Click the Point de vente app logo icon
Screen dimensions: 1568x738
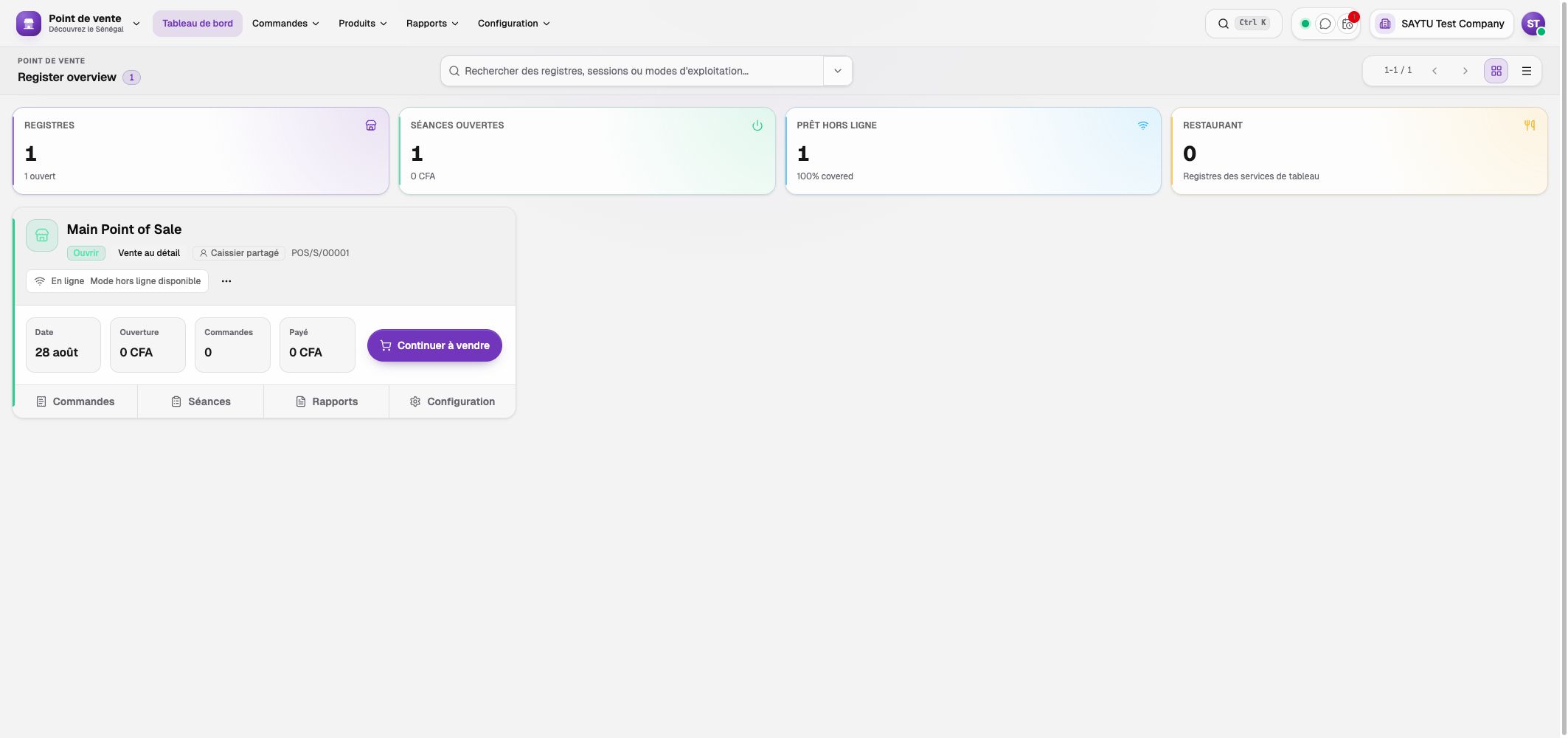coord(29,24)
